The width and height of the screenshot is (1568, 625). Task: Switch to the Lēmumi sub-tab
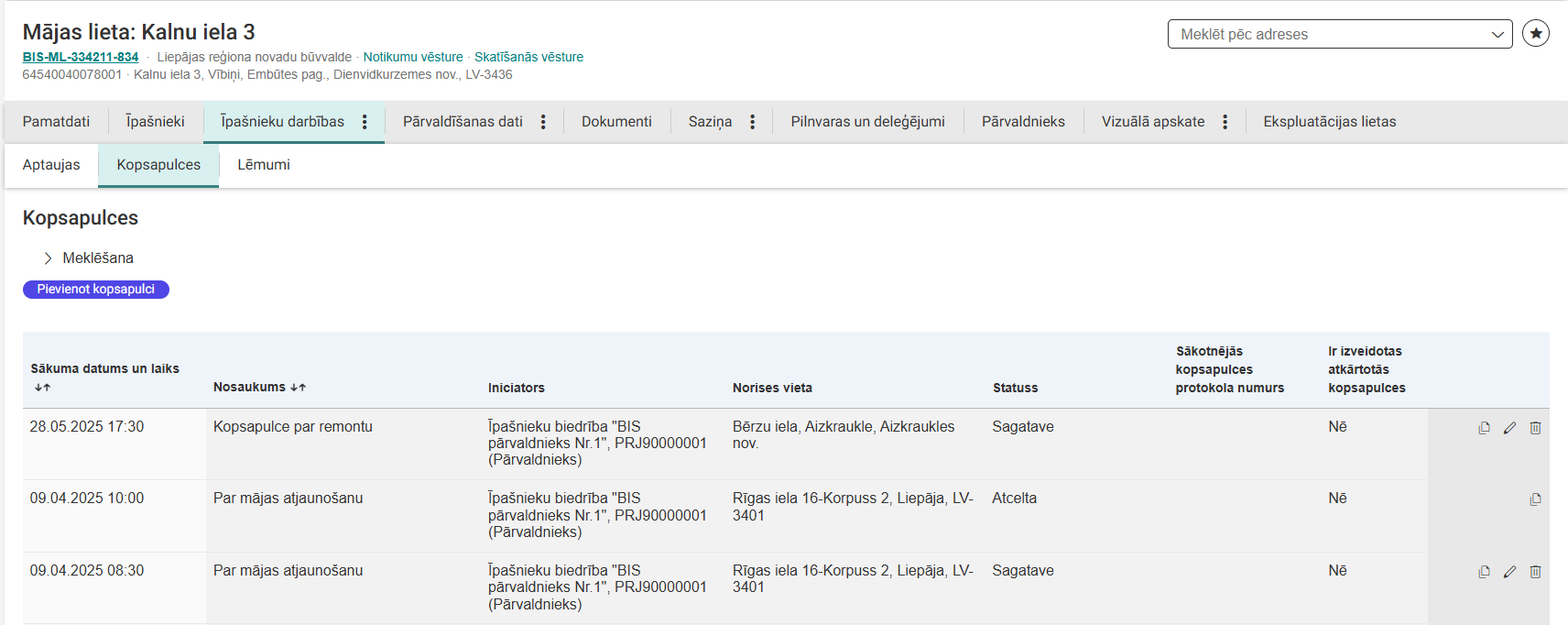(x=263, y=165)
